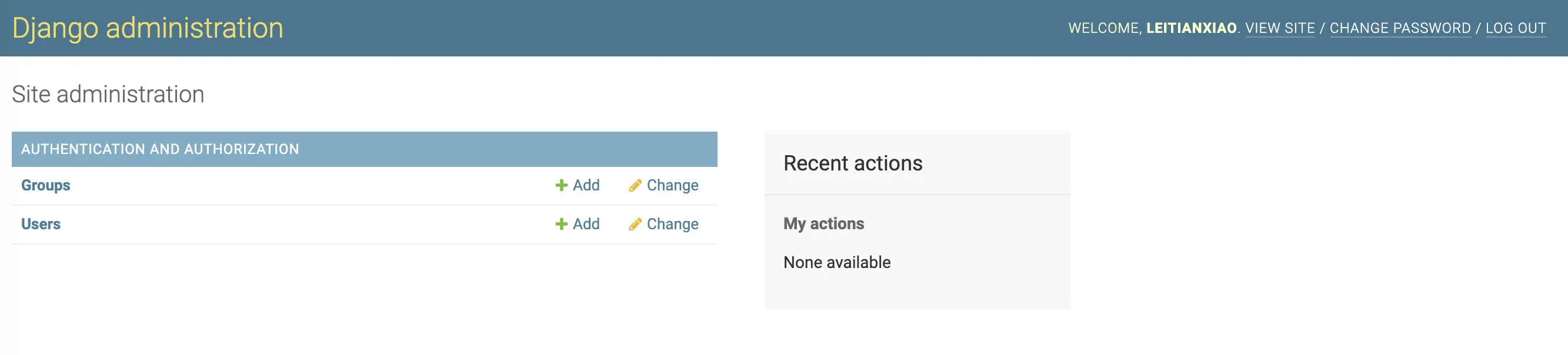1568x355 pixels.
Task: Click the pencil icon in Users row
Action: coord(635,225)
